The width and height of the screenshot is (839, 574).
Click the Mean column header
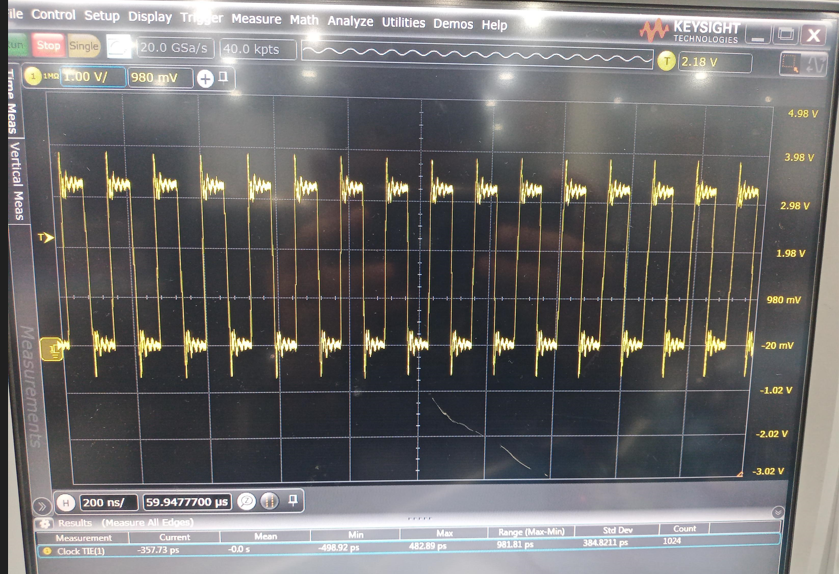(x=265, y=536)
